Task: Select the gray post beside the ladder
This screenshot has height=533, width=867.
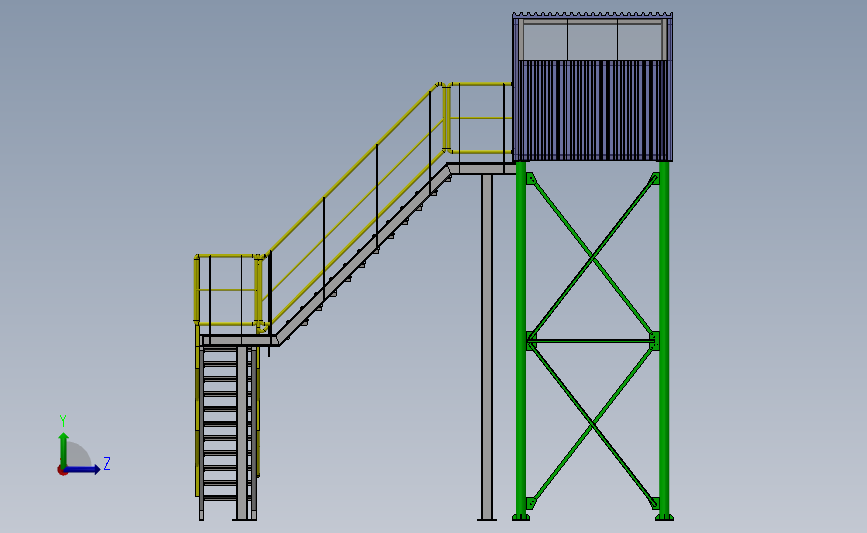Action: 242,433
